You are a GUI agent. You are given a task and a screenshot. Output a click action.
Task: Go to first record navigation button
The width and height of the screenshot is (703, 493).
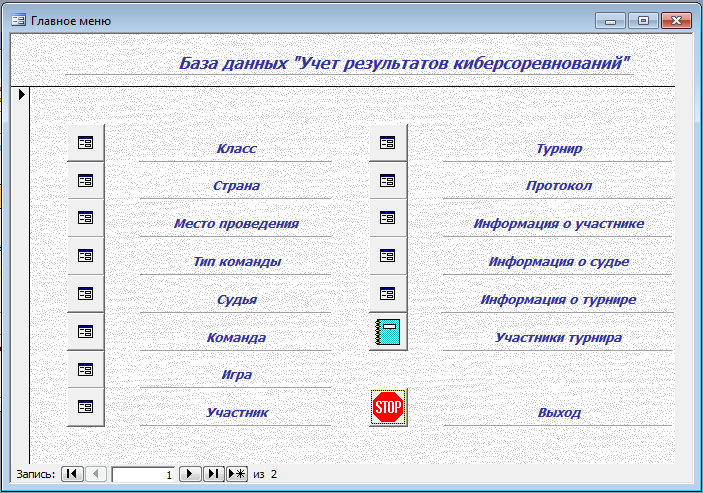pyautogui.click(x=72, y=474)
